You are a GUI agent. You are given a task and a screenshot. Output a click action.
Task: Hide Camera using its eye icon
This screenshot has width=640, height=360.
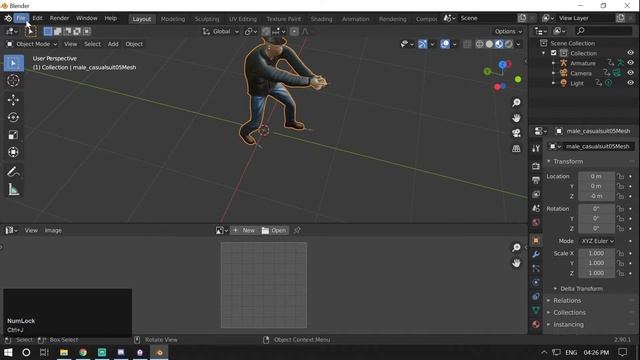tap(630, 73)
